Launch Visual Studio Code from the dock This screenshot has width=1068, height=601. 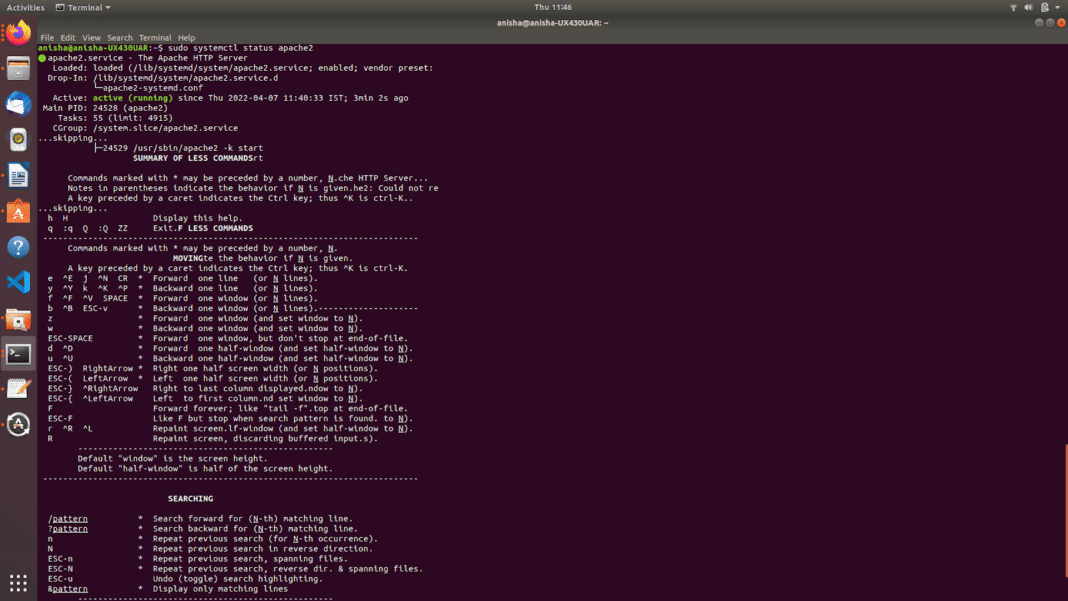point(17,282)
